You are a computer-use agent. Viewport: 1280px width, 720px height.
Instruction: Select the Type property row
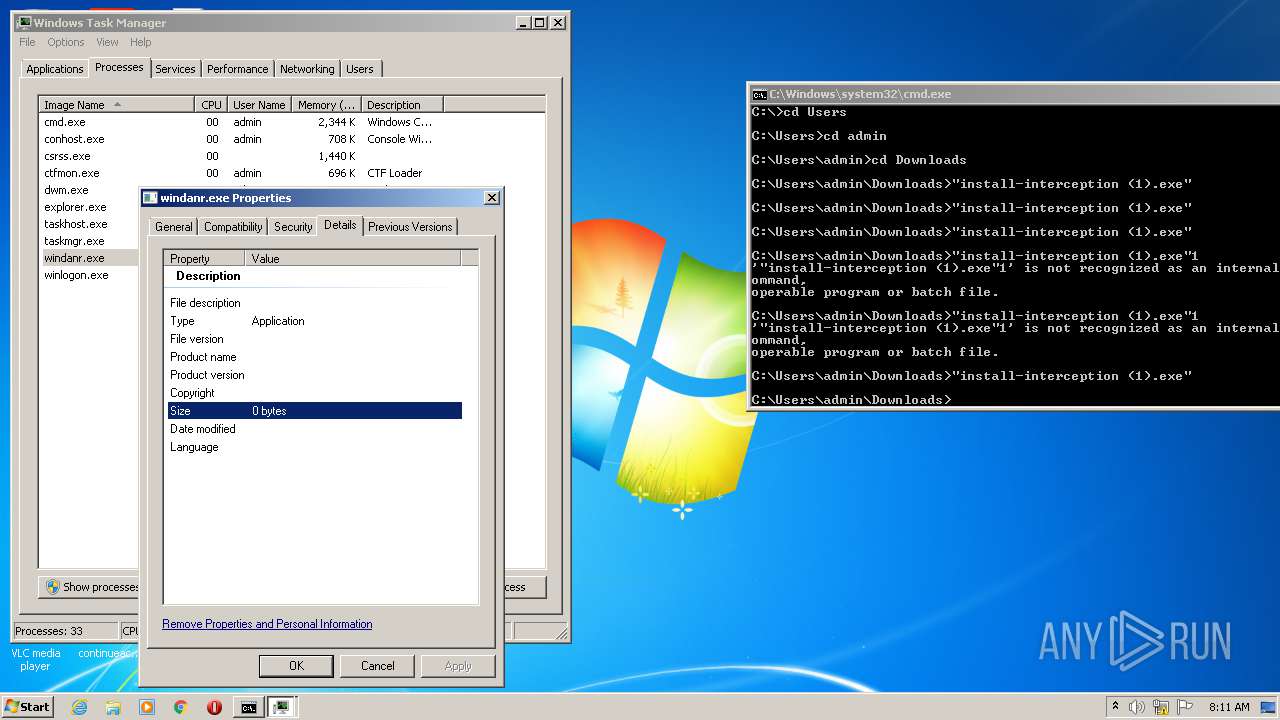click(315, 321)
